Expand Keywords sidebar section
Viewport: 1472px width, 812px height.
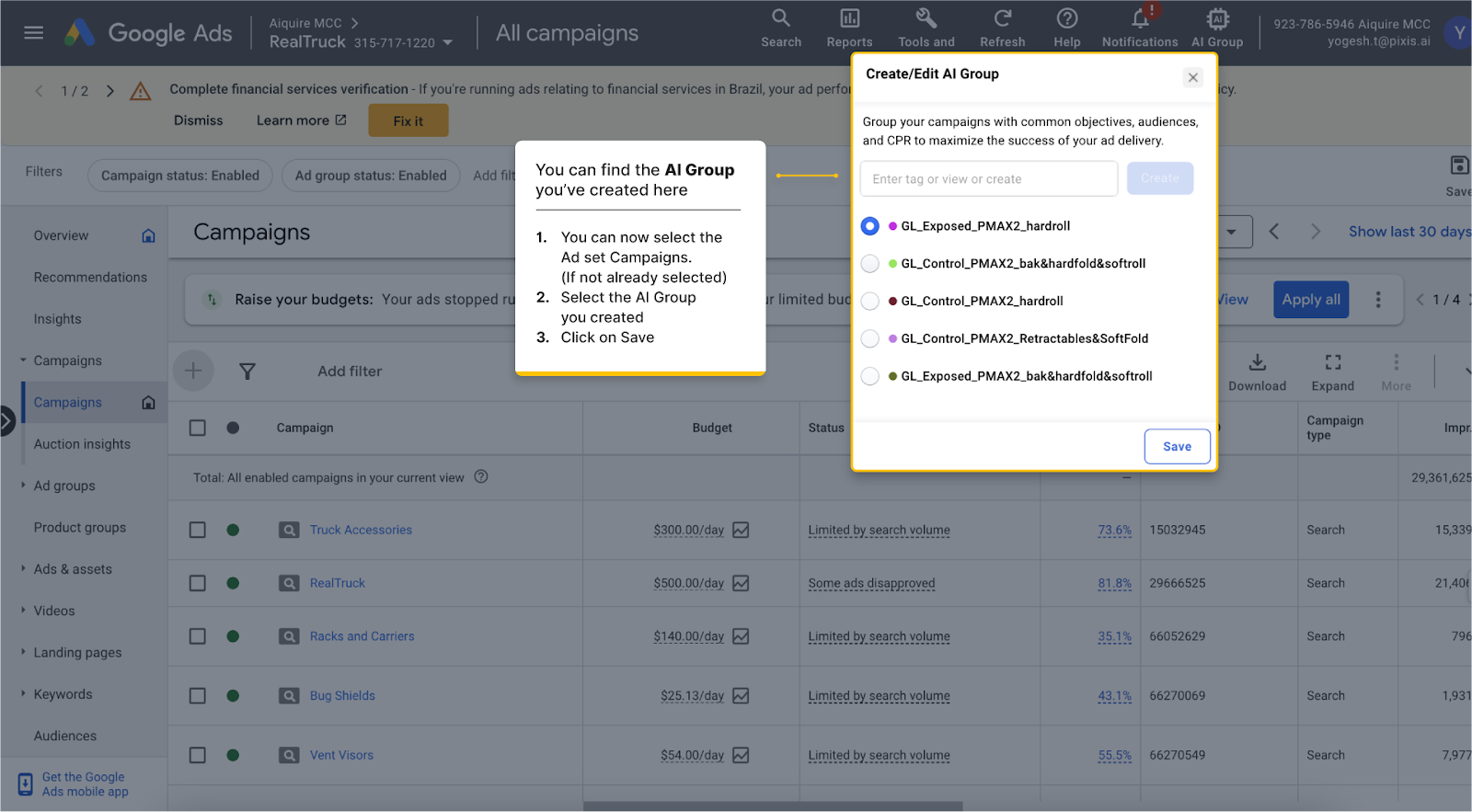click(23, 693)
